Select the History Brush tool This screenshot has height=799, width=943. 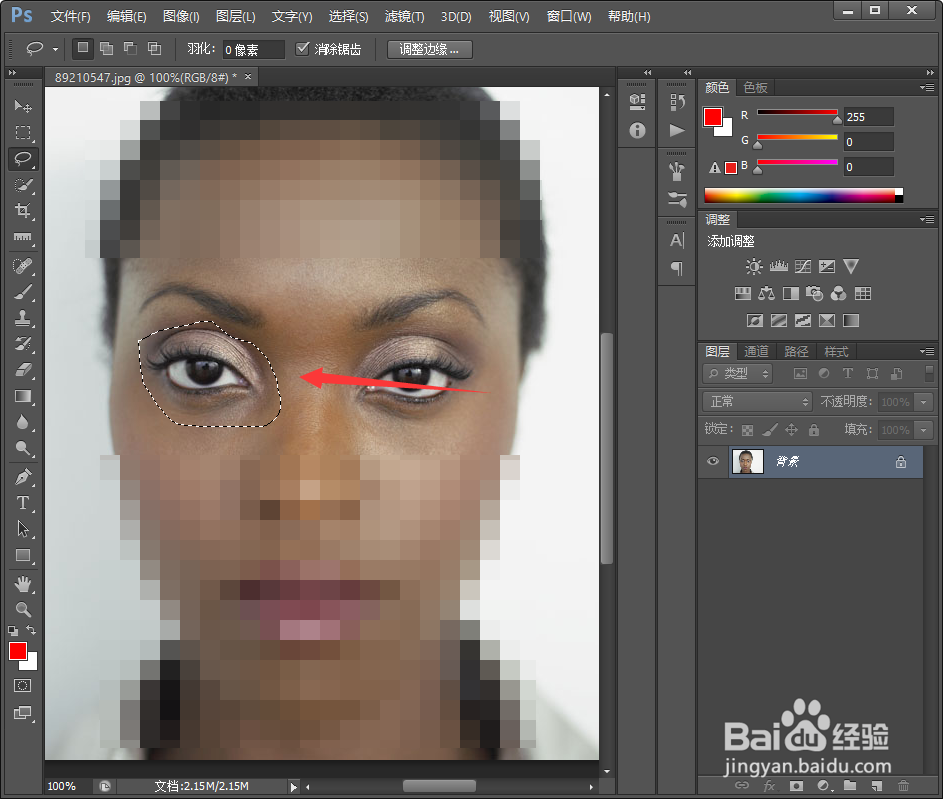point(23,343)
